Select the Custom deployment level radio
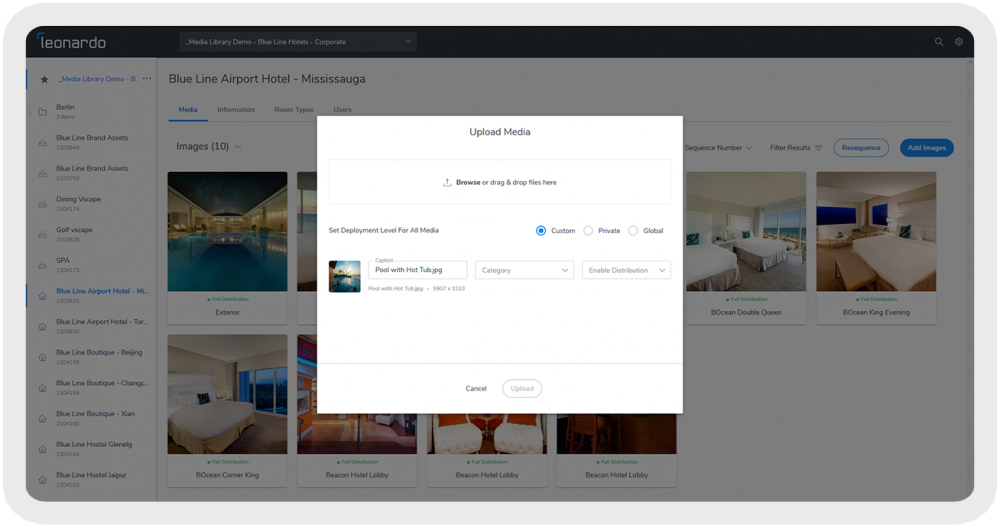 tap(541, 231)
